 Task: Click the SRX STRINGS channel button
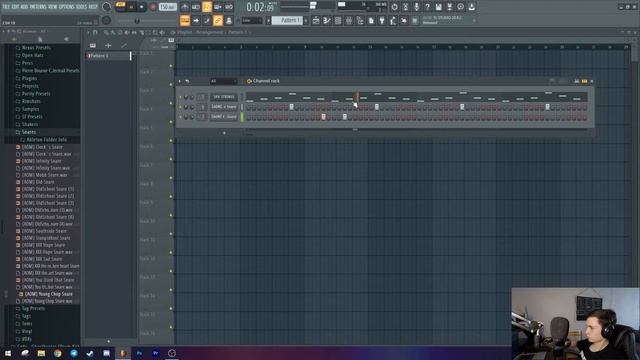tap(224, 97)
